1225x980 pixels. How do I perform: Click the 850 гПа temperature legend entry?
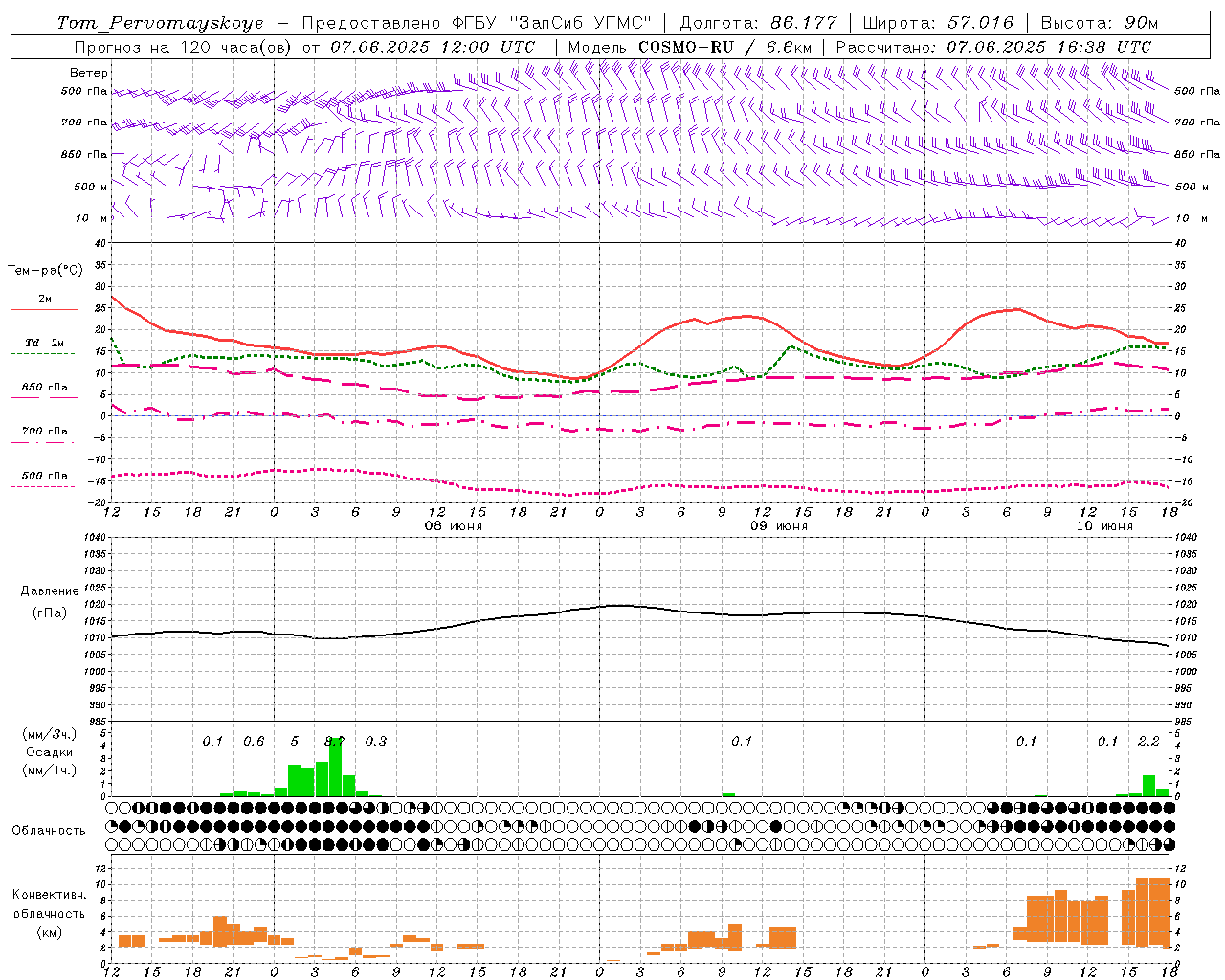coord(44,388)
